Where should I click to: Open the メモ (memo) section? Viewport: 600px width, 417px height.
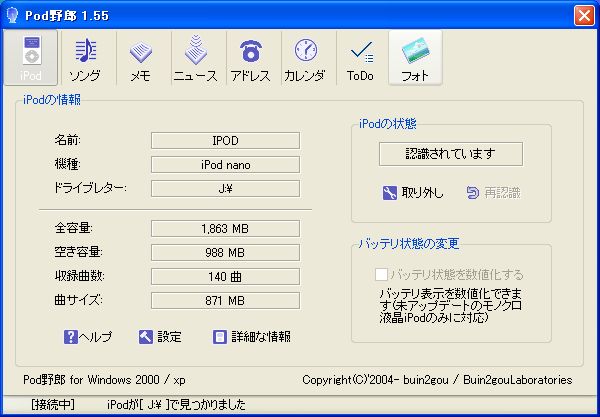click(140, 58)
